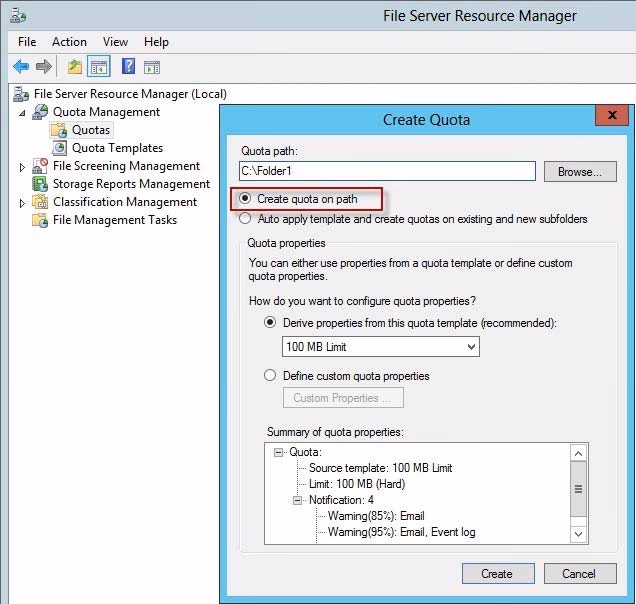Screen dimensions: 636x604
Task: Click 'Limit: 100 MB (Hard)' summary row
Action: click(x=357, y=484)
